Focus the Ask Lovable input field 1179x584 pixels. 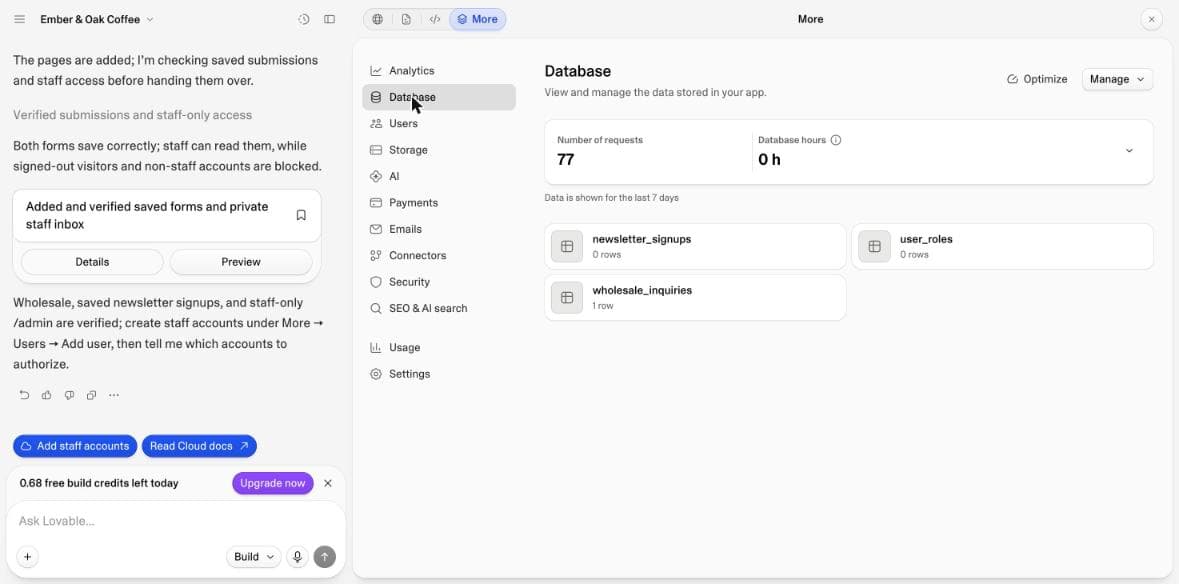176,521
